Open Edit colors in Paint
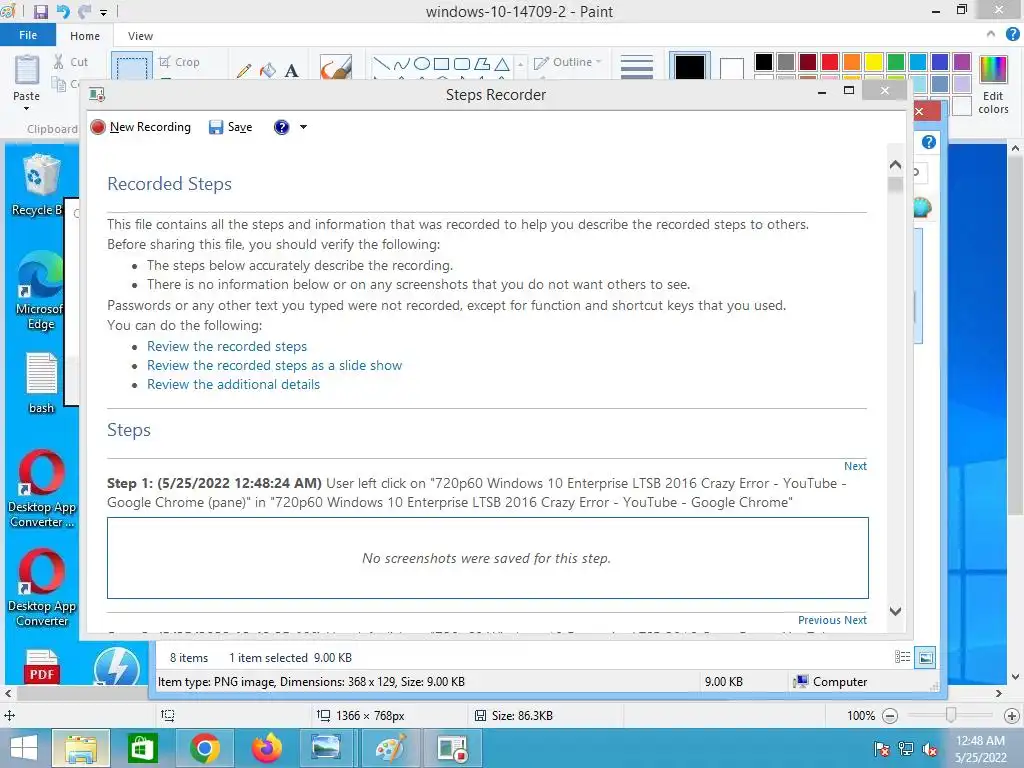Screen dimensions: 1024x768 click(x=993, y=85)
